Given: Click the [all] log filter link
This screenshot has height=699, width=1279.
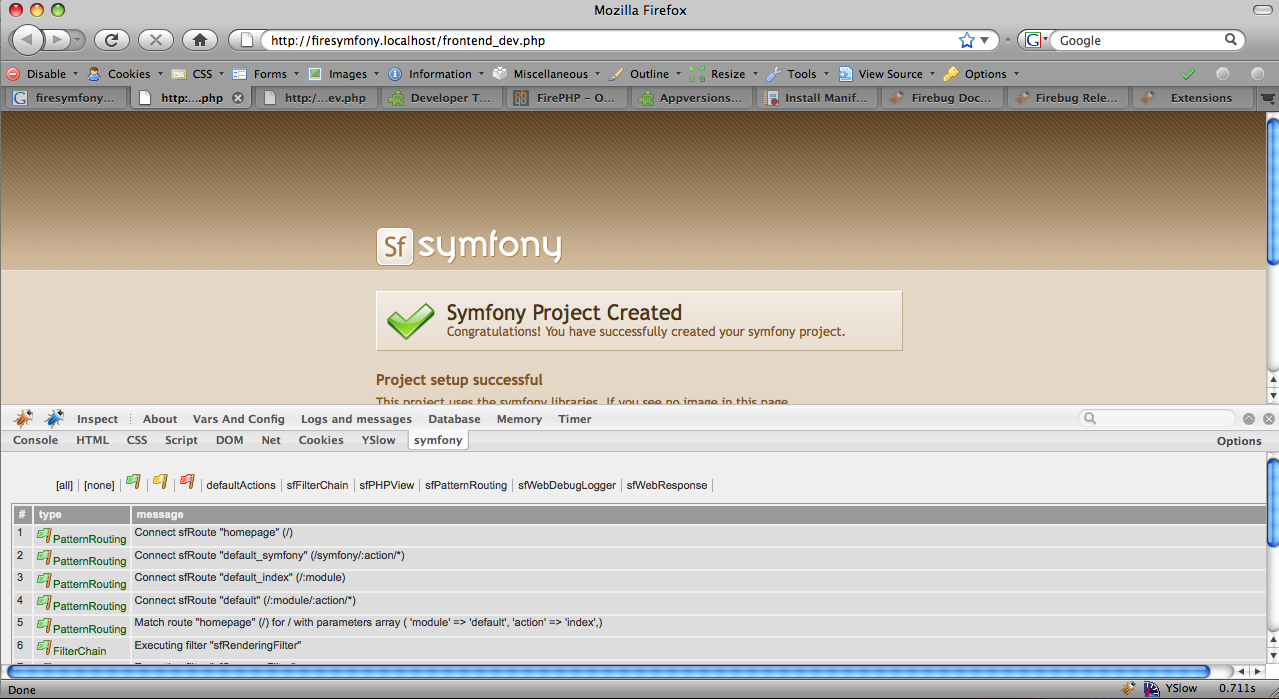Looking at the screenshot, I should click(64, 485).
